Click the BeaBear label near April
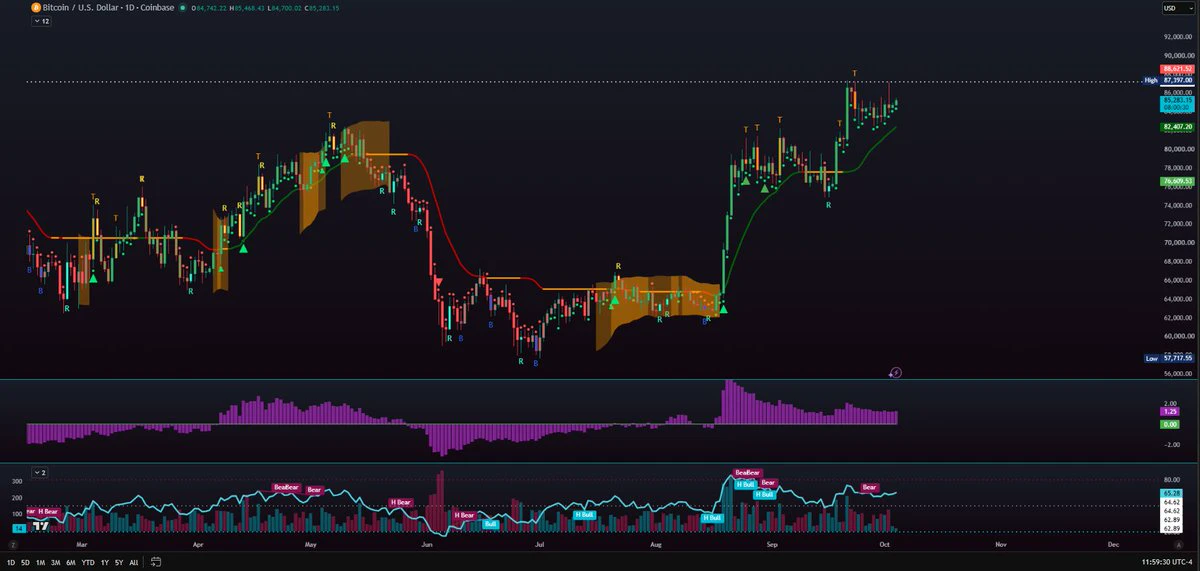1200x571 pixels. (285, 487)
